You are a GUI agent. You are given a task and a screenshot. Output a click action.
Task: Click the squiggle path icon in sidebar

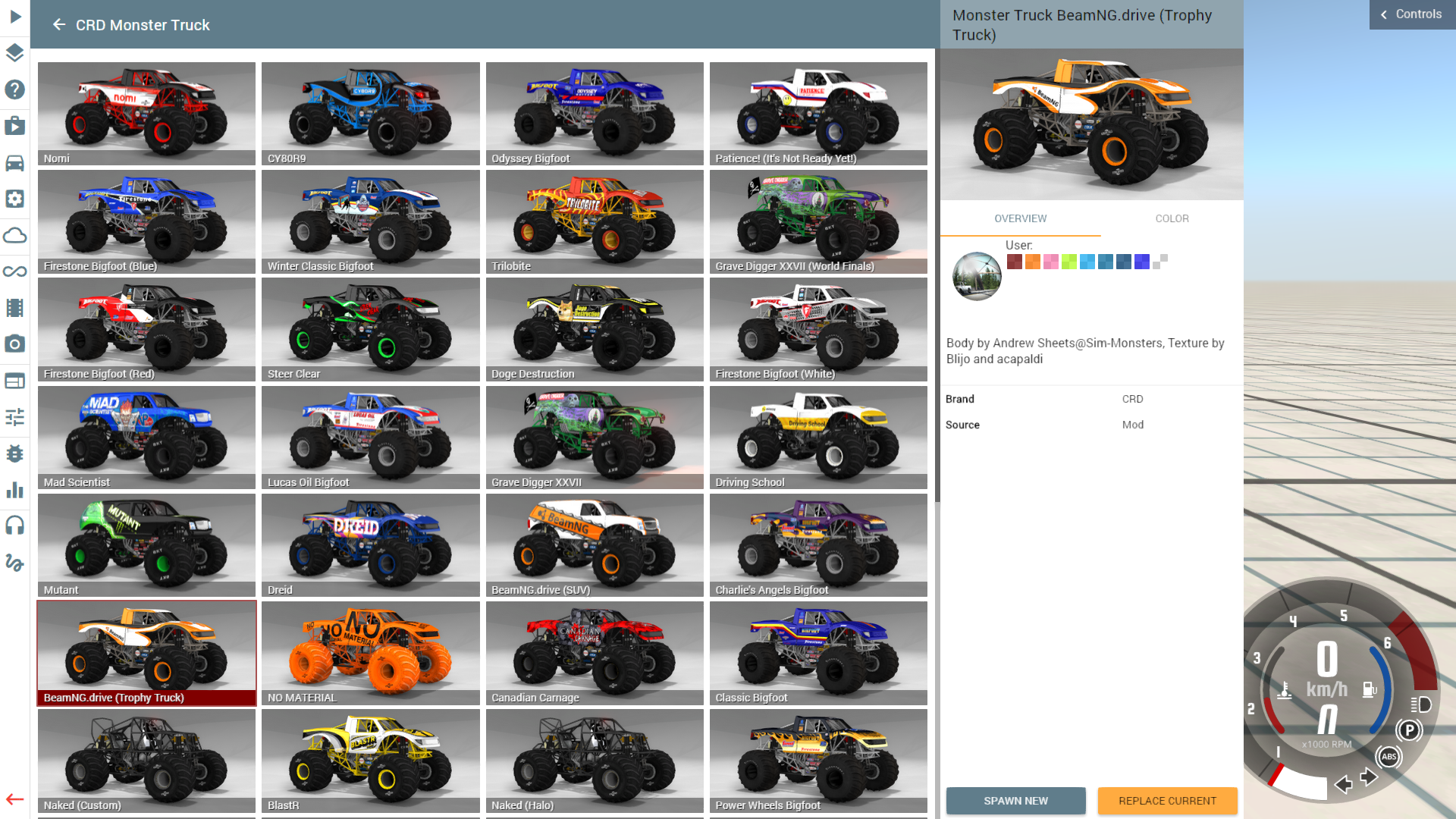pos(15,562)
